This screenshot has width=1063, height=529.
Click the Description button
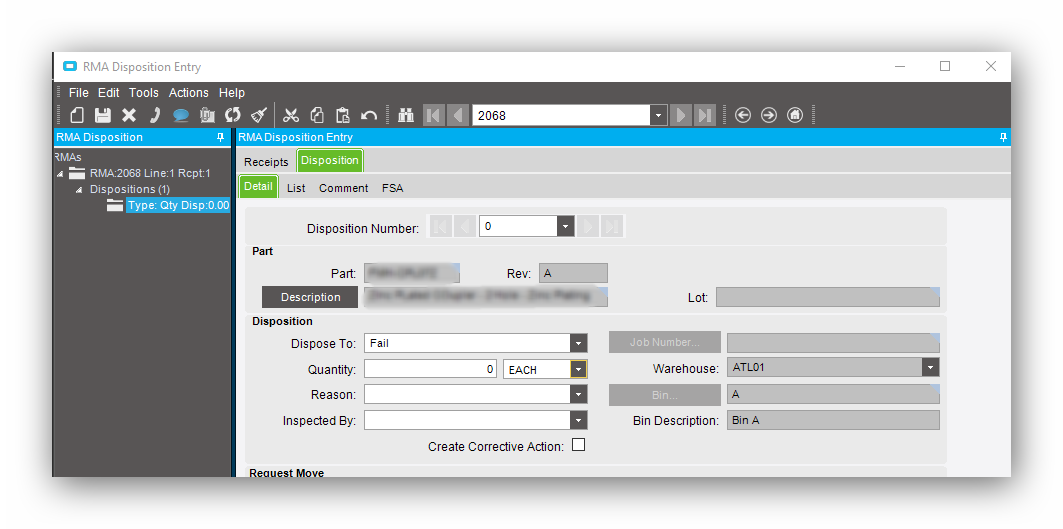(310, 297)
